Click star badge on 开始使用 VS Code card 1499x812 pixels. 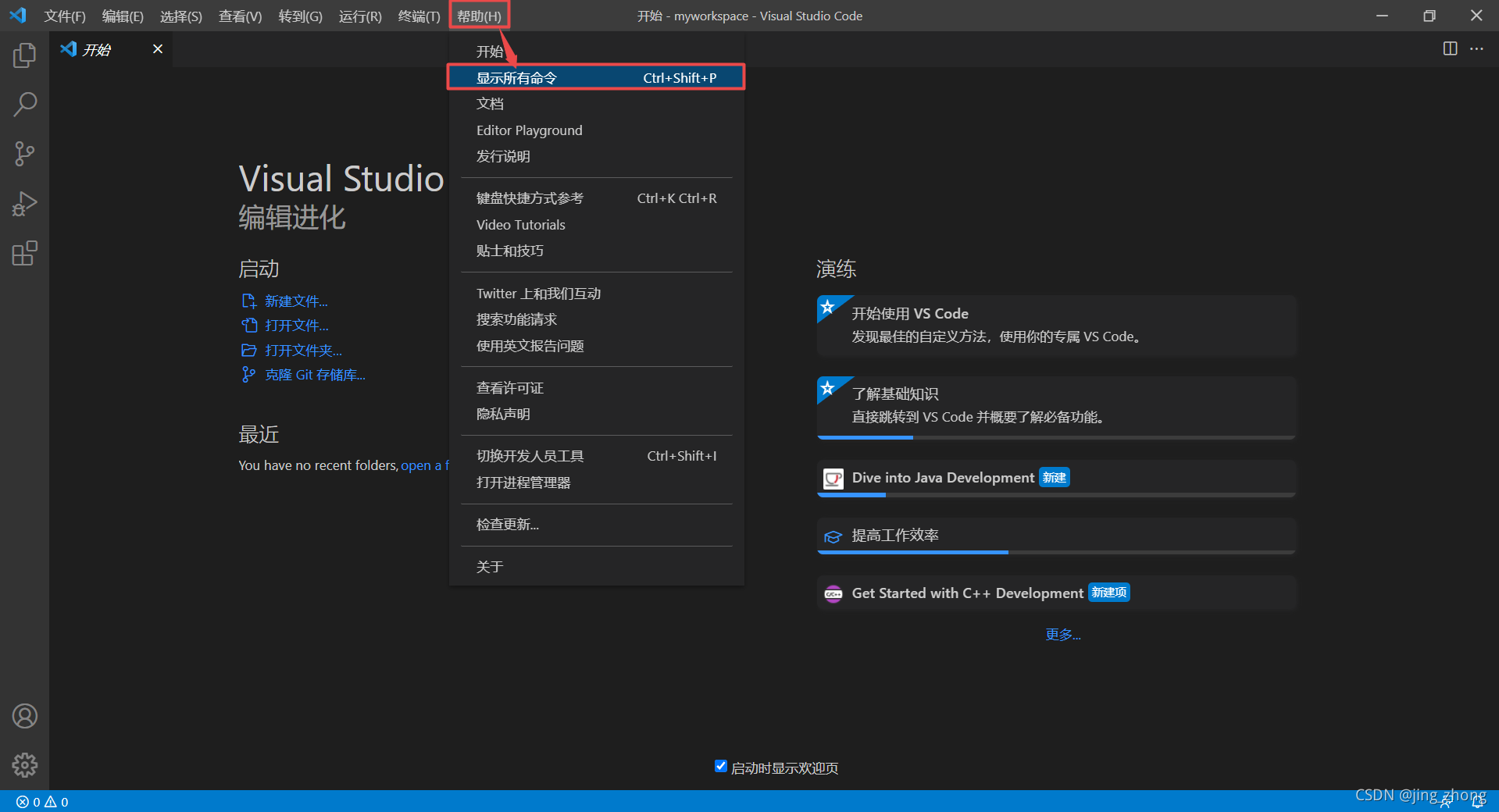(827, 307)
